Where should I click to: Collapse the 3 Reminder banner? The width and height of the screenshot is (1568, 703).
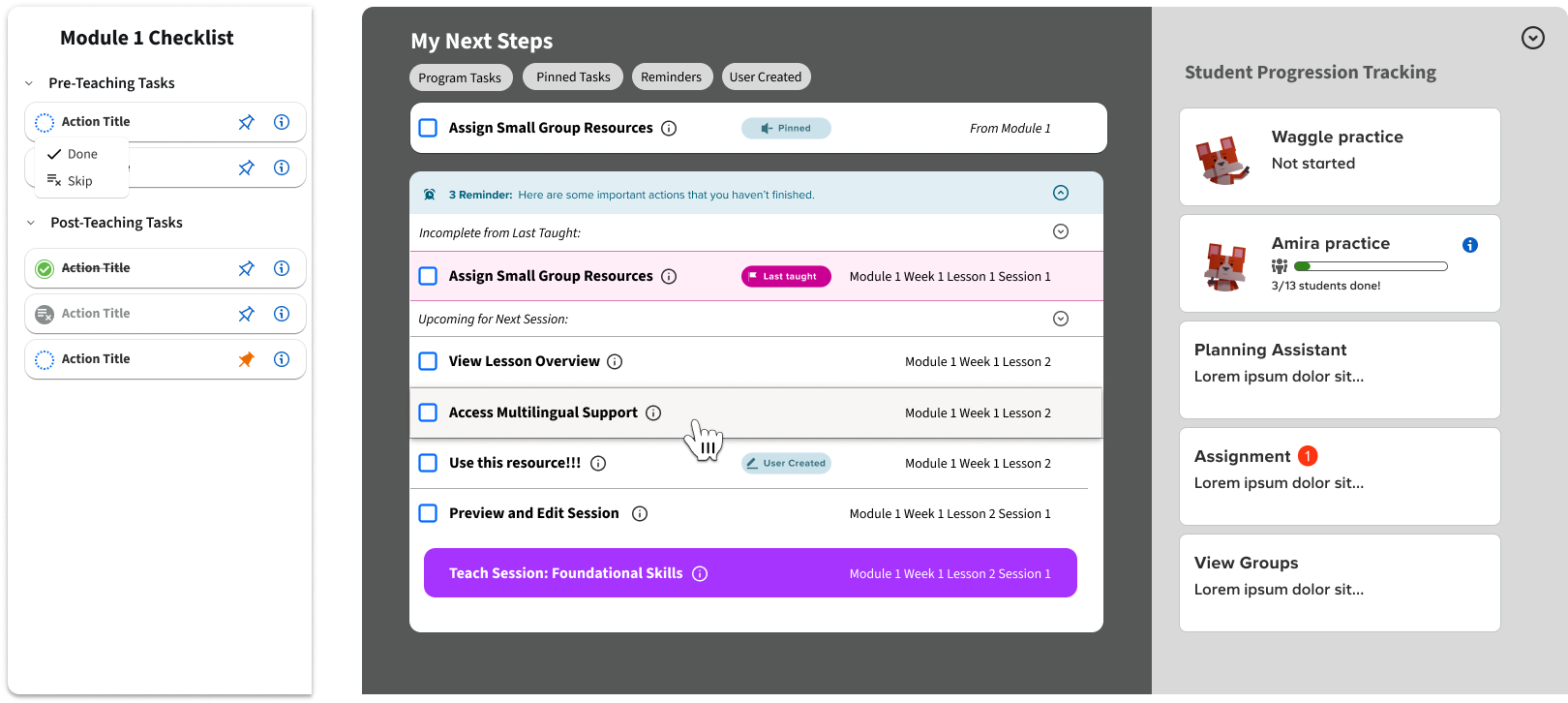pos(1061,193)
